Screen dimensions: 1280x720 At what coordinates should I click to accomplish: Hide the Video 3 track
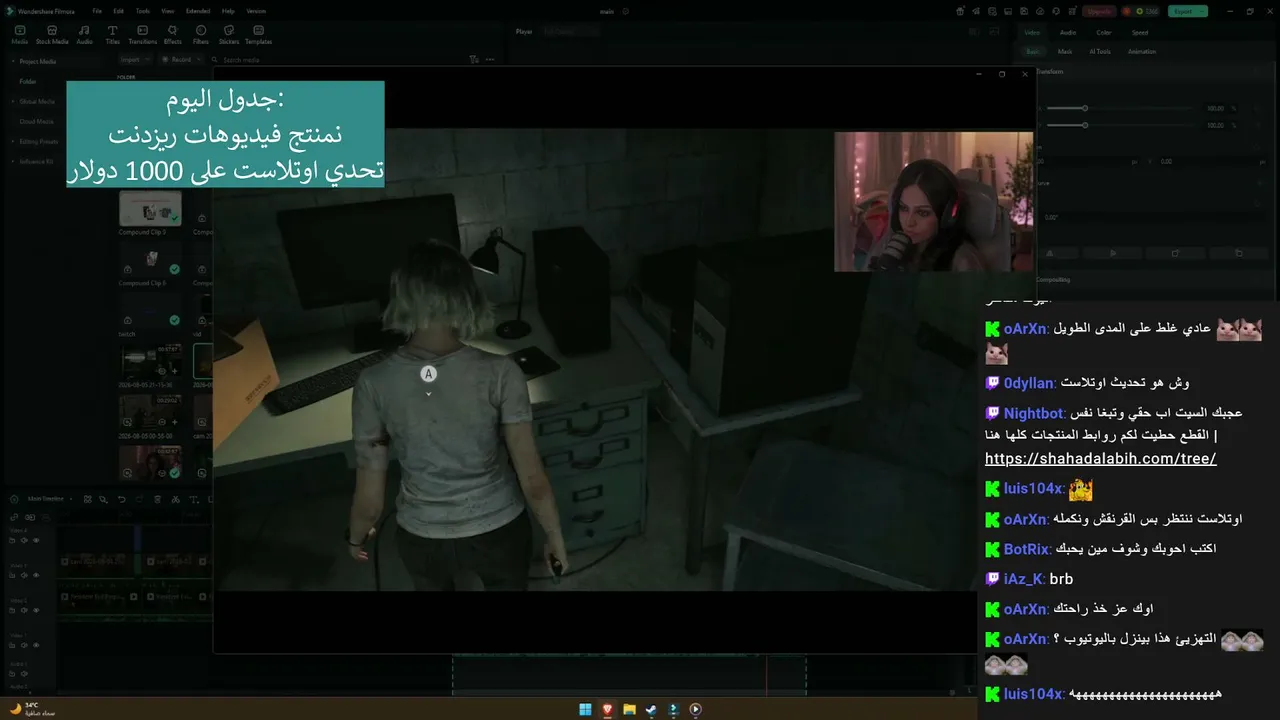pos(36,575)
